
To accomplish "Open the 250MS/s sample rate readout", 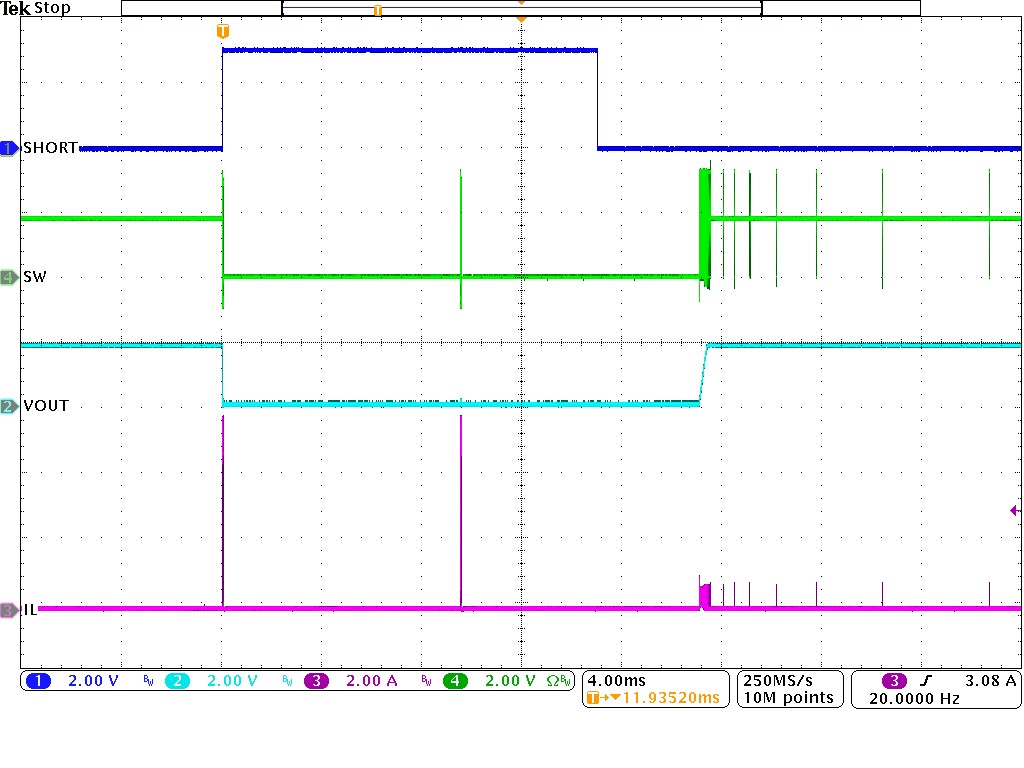I will [789, 680].
